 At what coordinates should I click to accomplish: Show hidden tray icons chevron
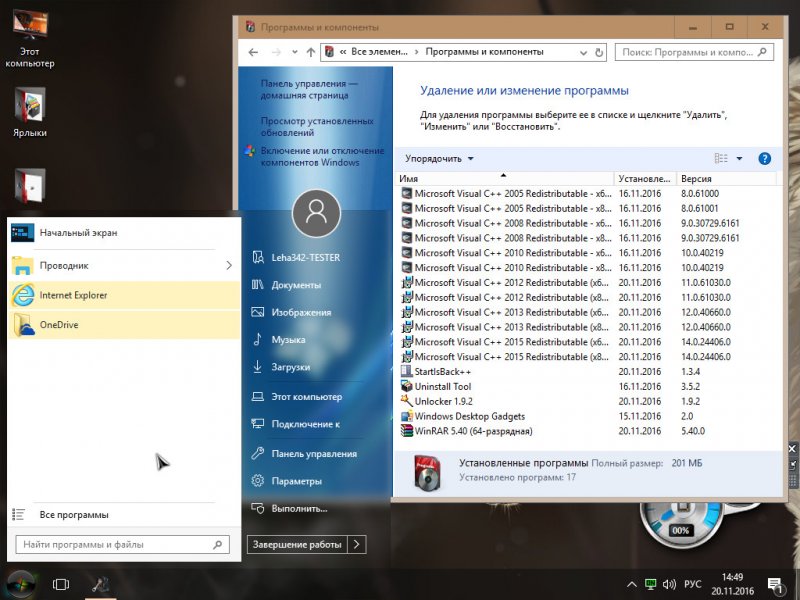point(632,584)
